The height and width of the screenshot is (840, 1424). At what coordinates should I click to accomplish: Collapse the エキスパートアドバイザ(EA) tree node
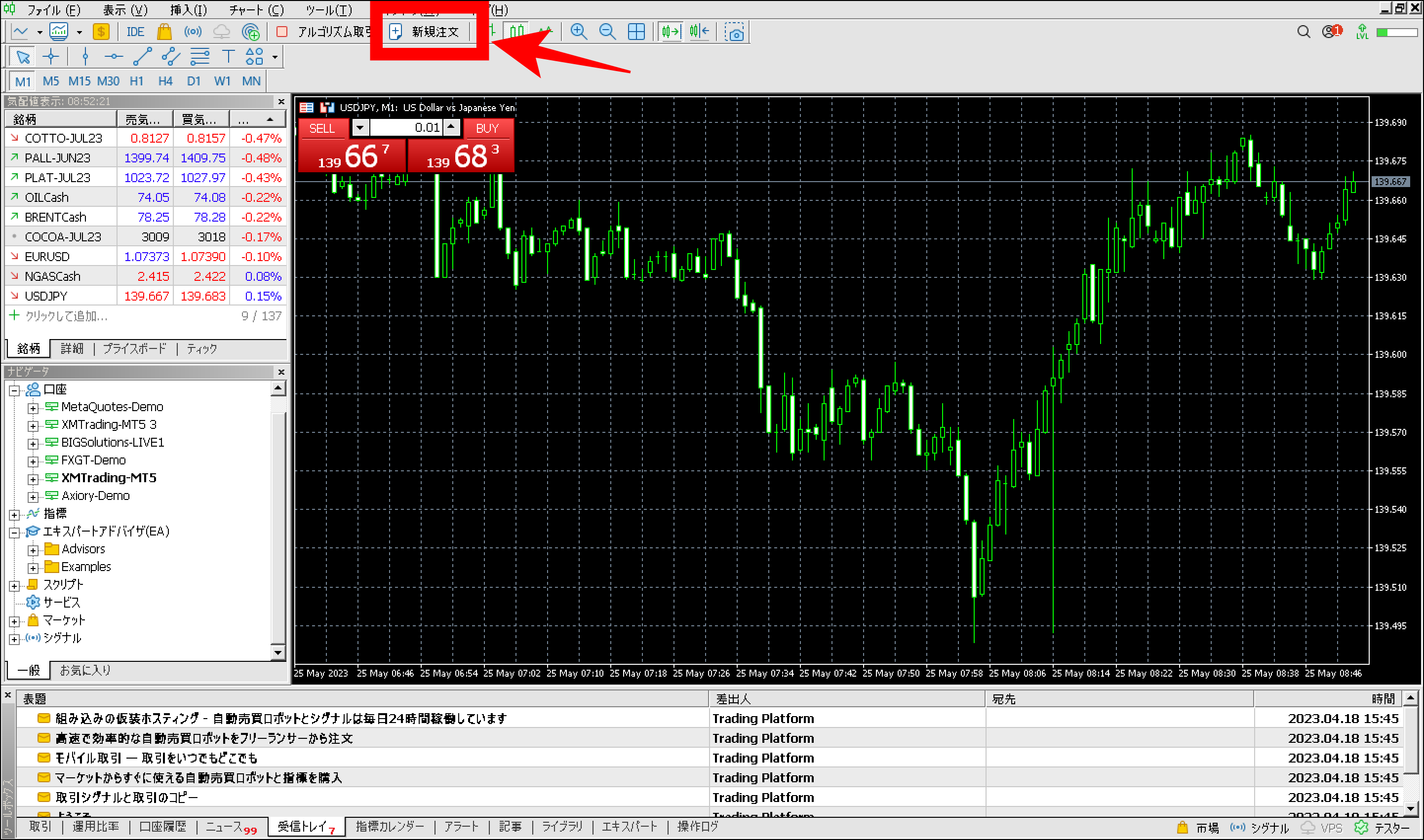coord(15,532)
